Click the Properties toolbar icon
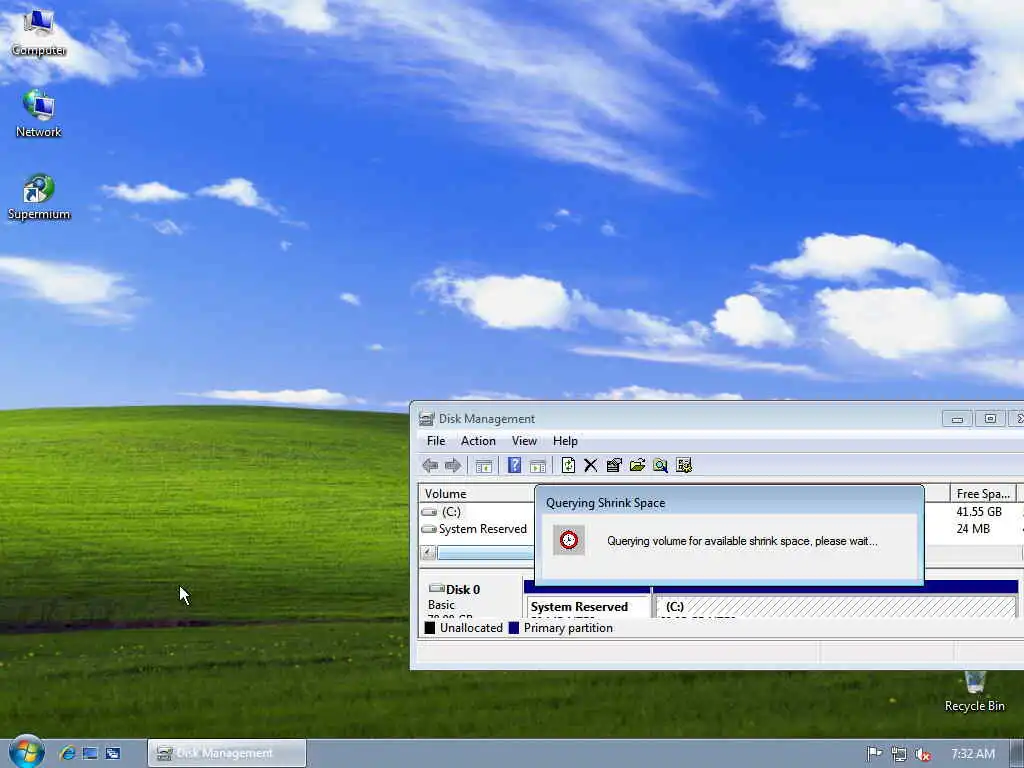 pos(614,466)
